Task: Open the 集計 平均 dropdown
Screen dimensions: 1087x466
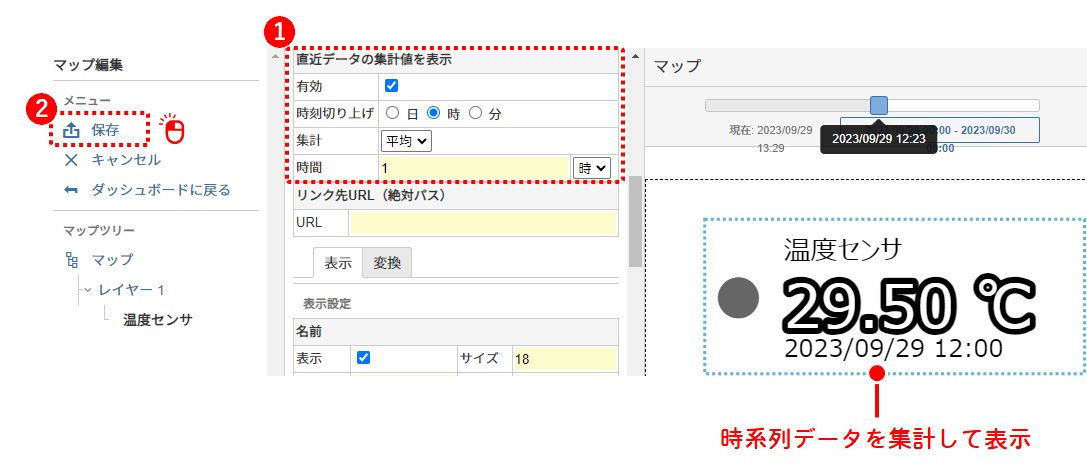Action: pyautogui.click(x=406, y=141)
